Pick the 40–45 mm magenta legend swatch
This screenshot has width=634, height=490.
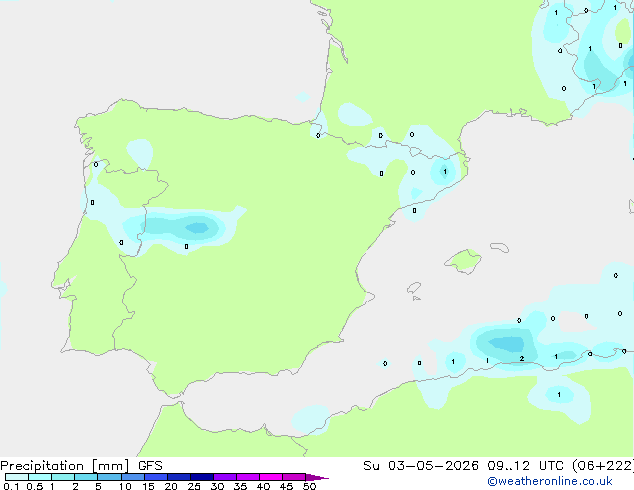coord(271,477)
